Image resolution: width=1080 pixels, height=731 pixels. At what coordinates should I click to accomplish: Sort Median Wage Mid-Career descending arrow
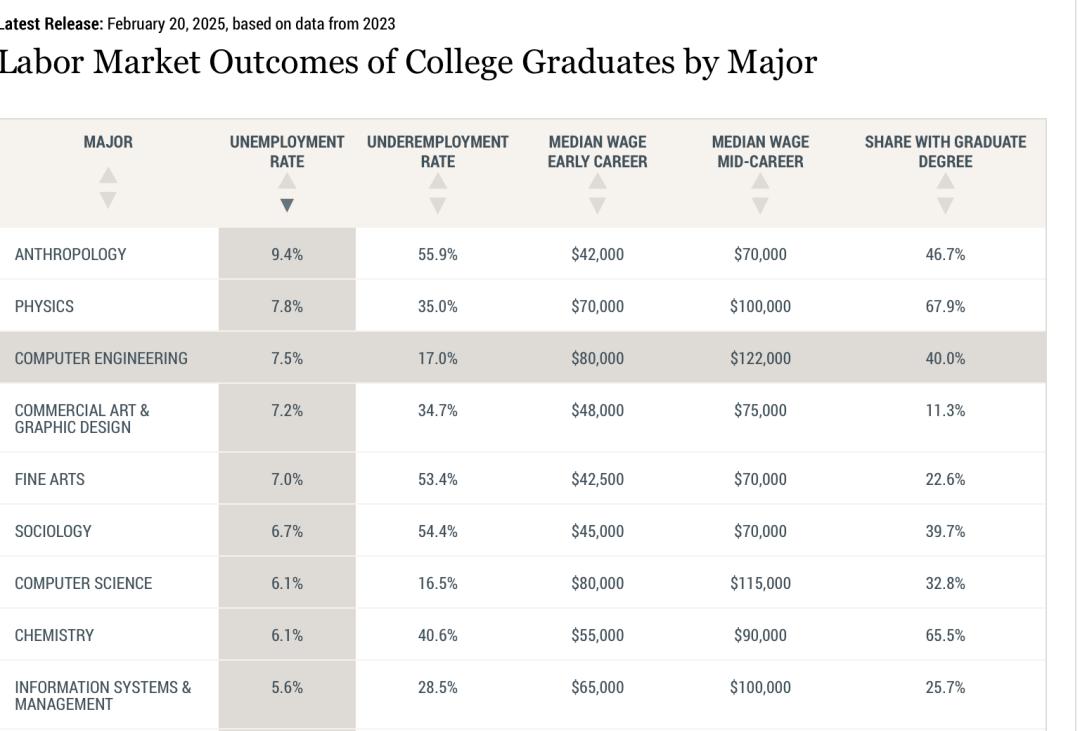(x=760, y=205)
